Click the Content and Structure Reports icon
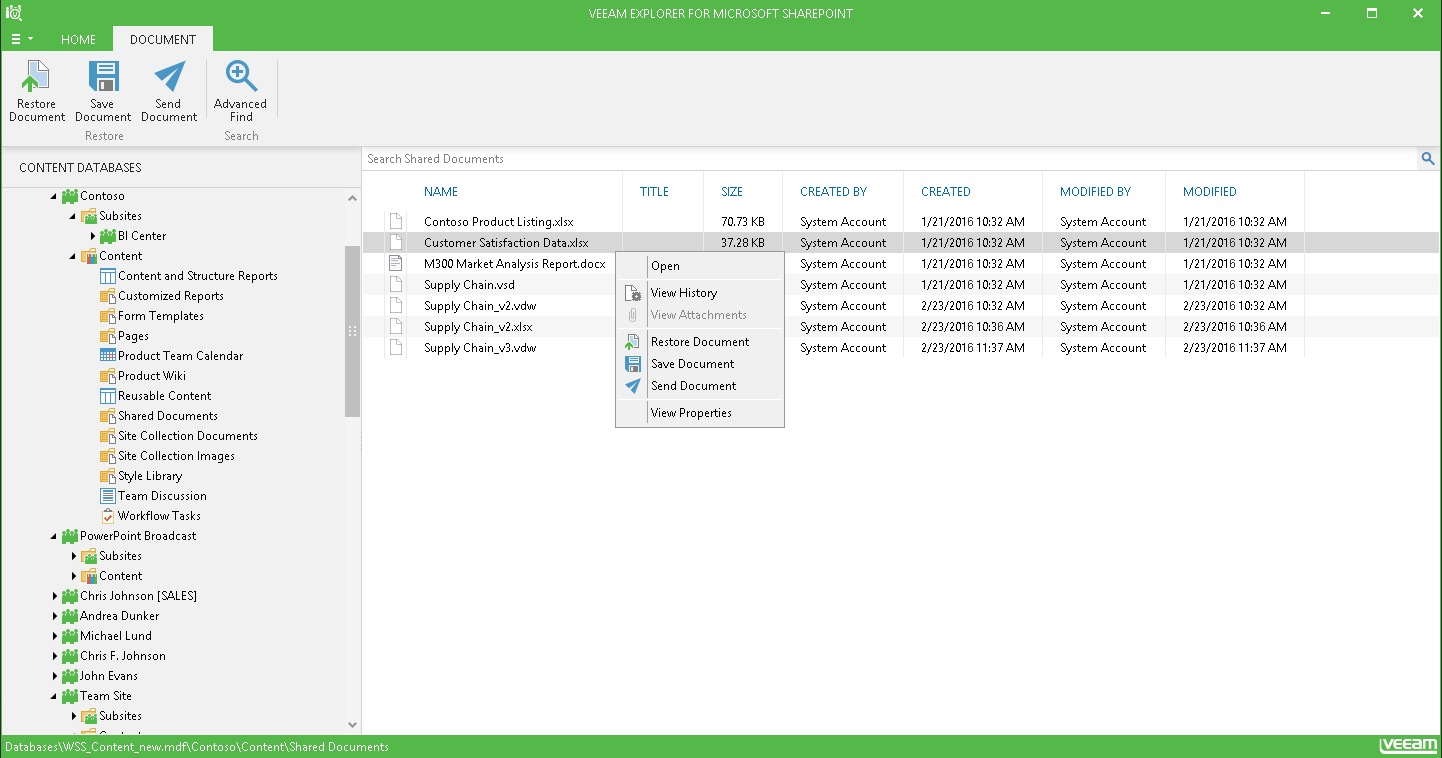The width and height of the screenshot is (1442, 758). pyautogui.click(x=108, y=276)
